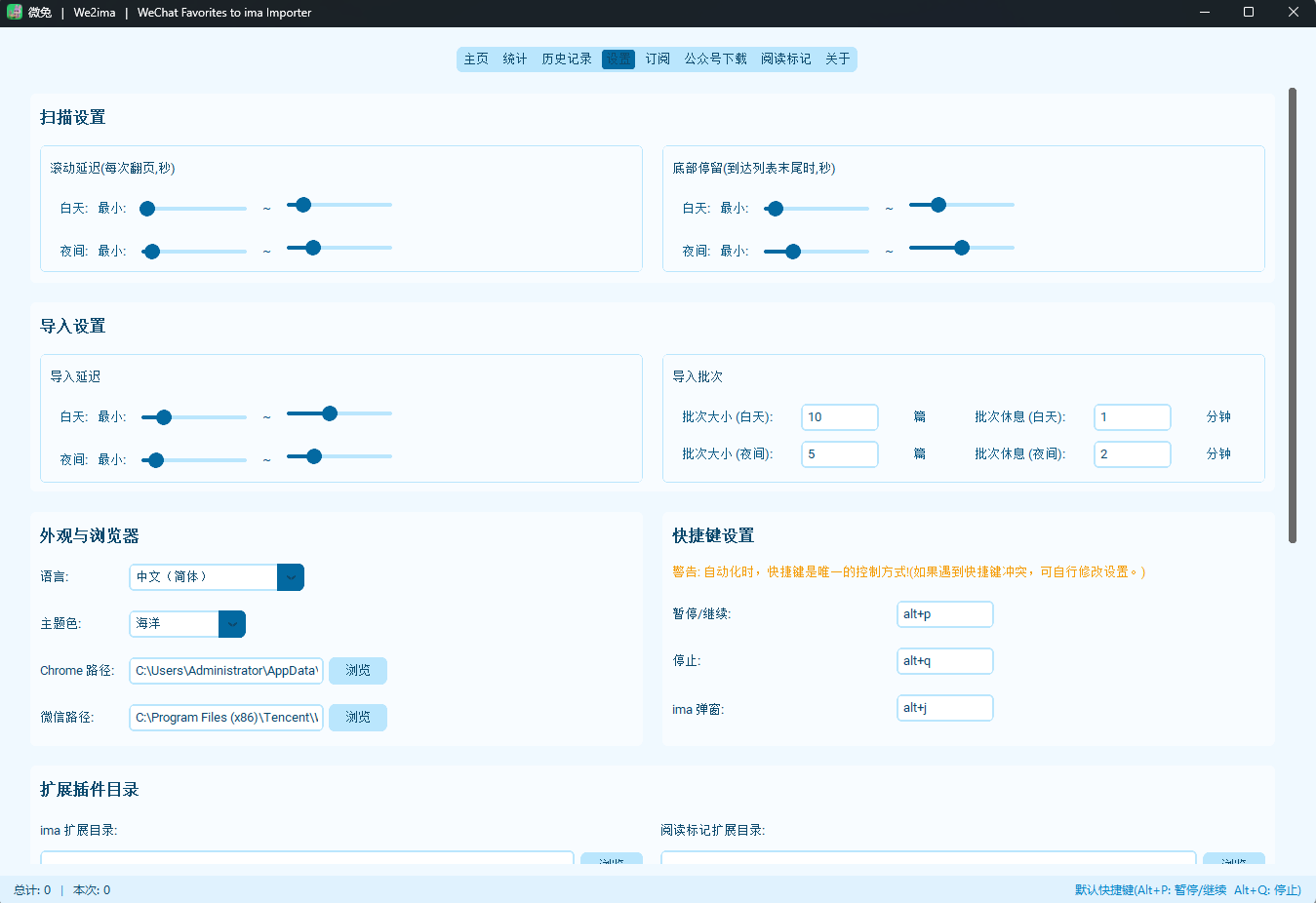The height and width of the screenshot is (903, 1316).
Task: Switch to the 主页 tab
Action: point(476,59)
